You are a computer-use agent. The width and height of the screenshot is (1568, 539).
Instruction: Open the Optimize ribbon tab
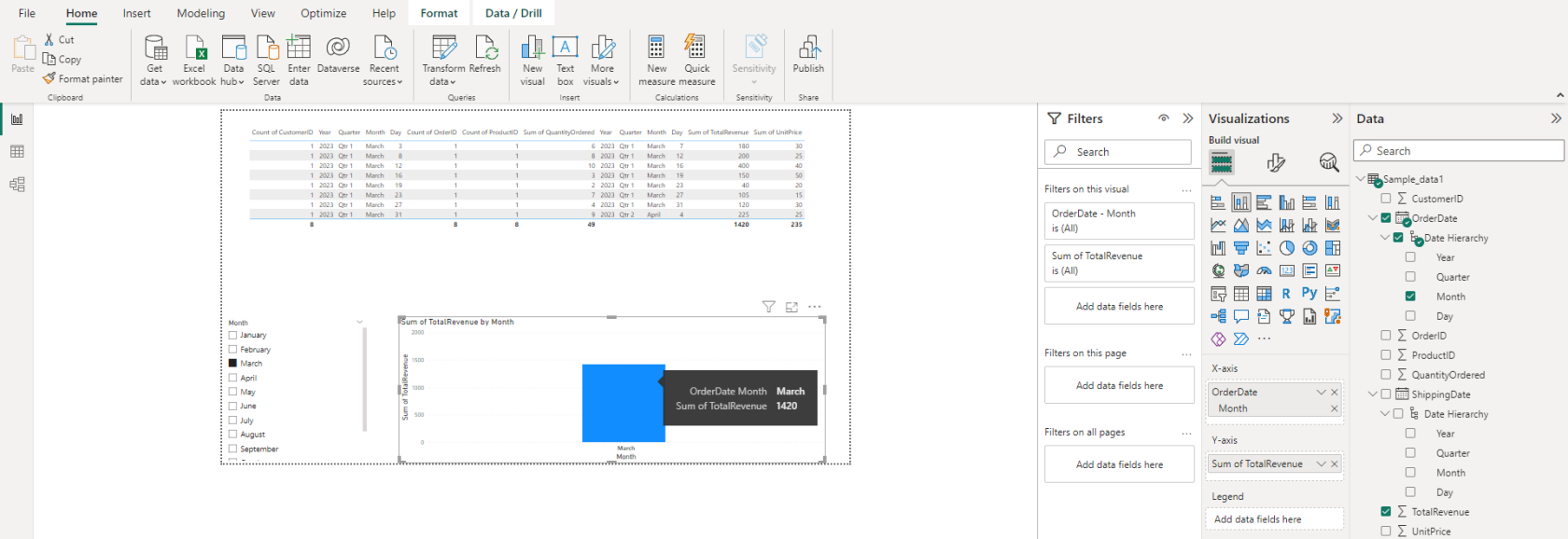tap(323, 13)
